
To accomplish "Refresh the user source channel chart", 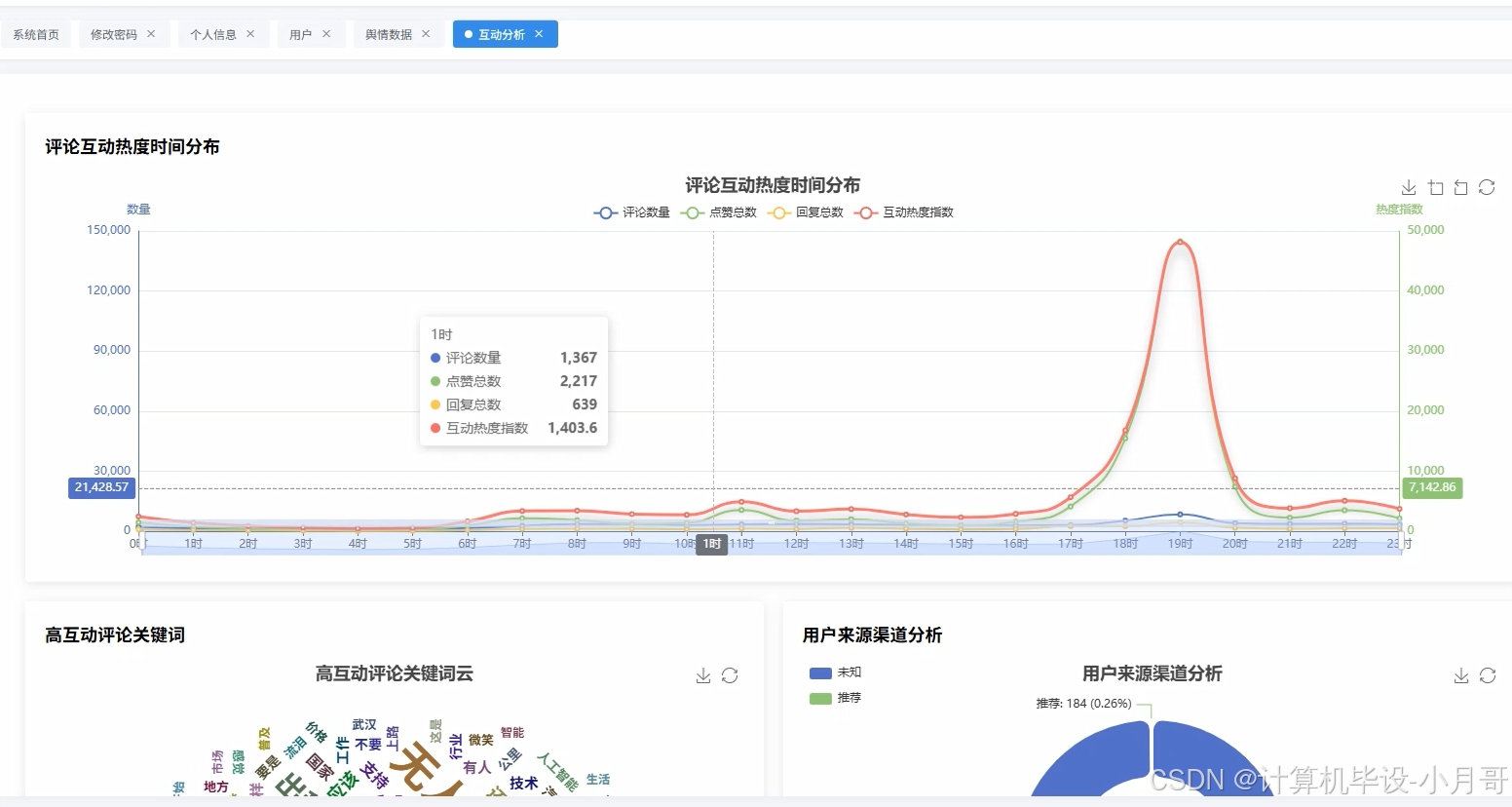I will point(1488,674).
